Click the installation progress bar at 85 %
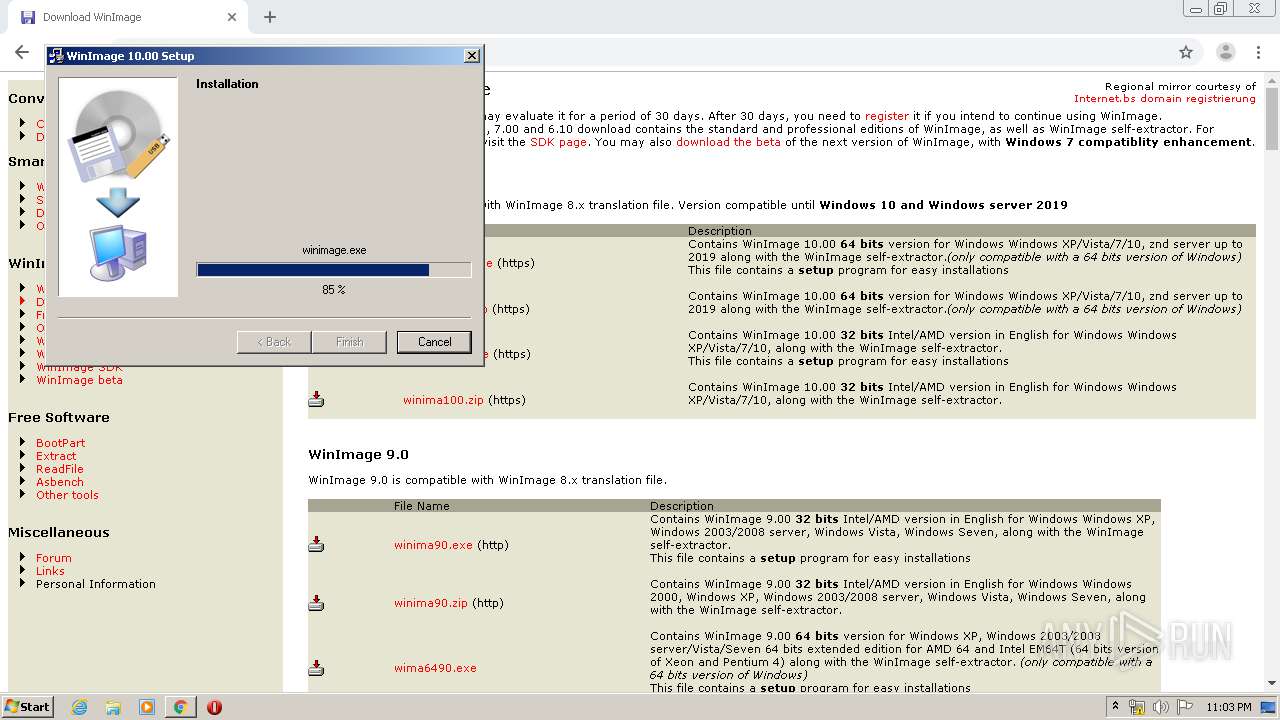This screenshot has width=1280, height=720. [x=334, y=270]
